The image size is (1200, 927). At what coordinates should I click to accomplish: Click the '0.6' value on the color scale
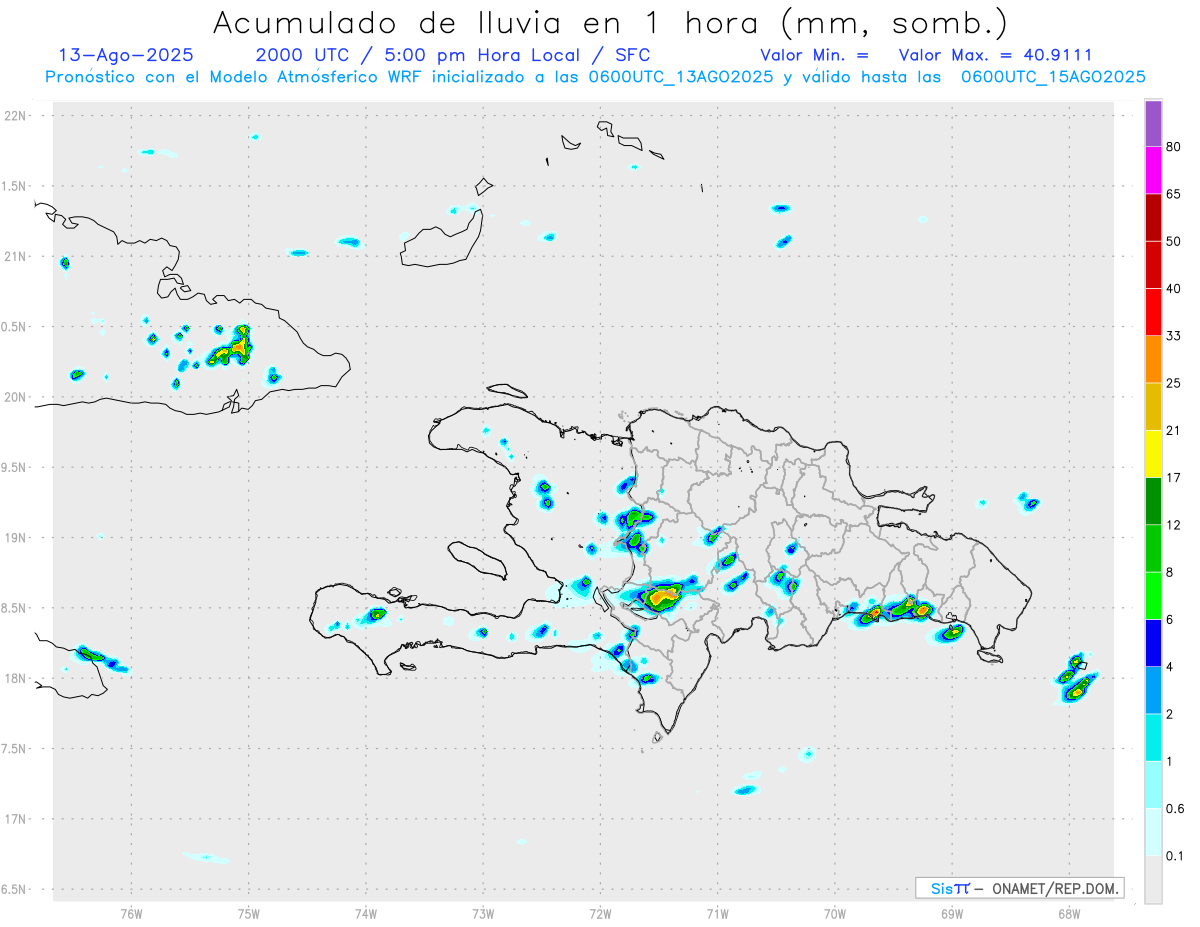click(x=1175, y=808)
